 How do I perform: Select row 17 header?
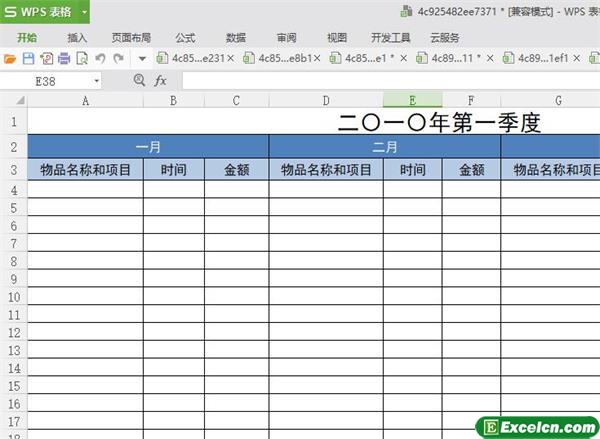click(14, 421)
